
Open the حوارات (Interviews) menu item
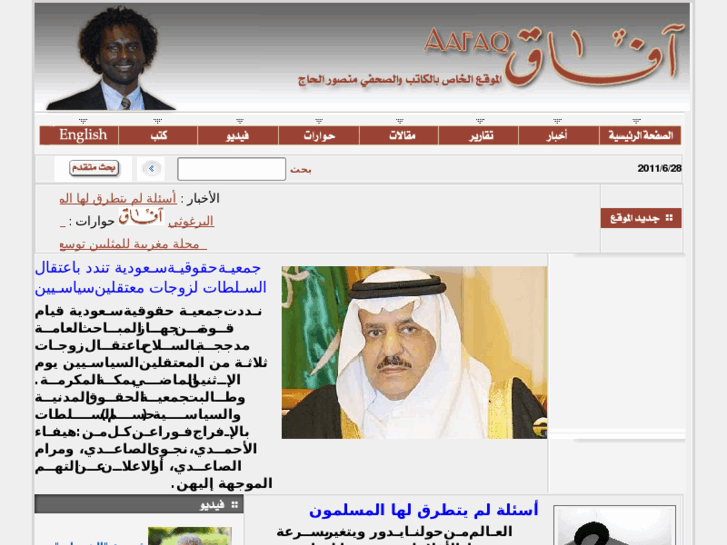tap(319, 135)
